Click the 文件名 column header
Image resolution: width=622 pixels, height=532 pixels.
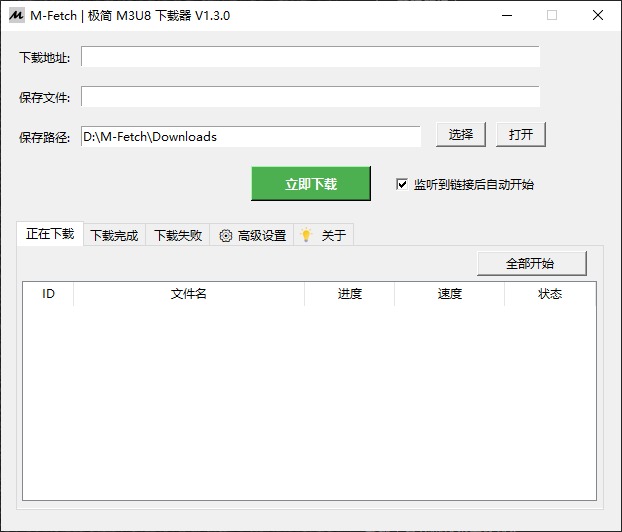(x=189, y=294)
